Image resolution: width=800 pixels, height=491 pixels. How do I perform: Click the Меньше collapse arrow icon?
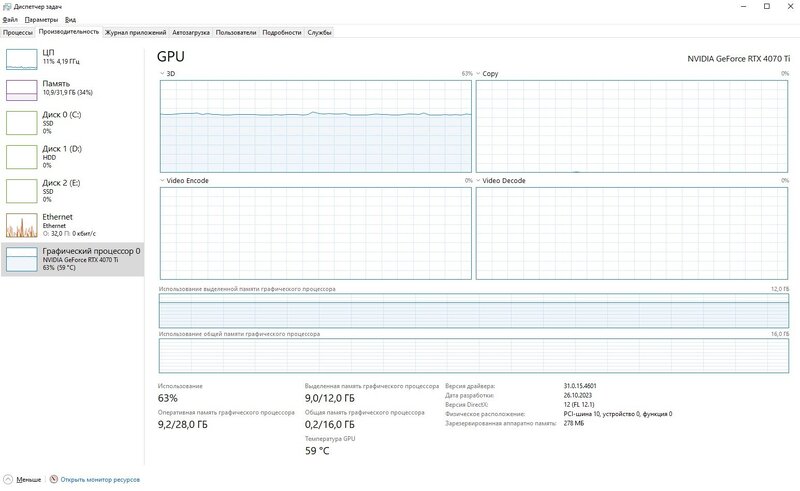tap(9, 479)
